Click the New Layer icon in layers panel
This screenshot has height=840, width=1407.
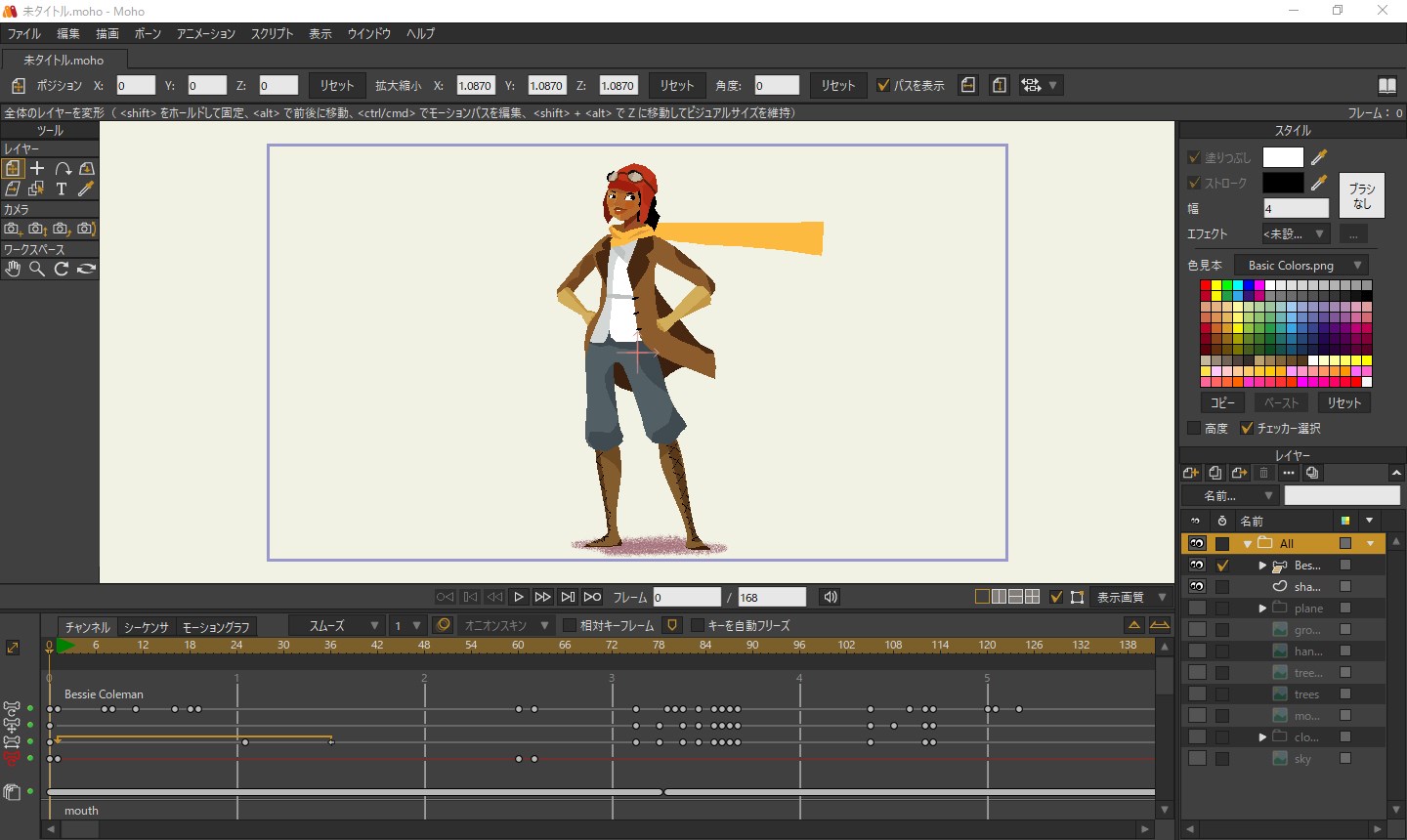[1191, 473]
